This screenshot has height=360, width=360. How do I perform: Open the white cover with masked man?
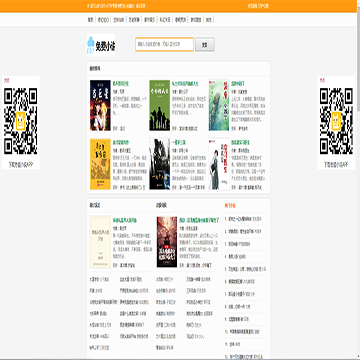pyautogui.click(x=219, y=164)
